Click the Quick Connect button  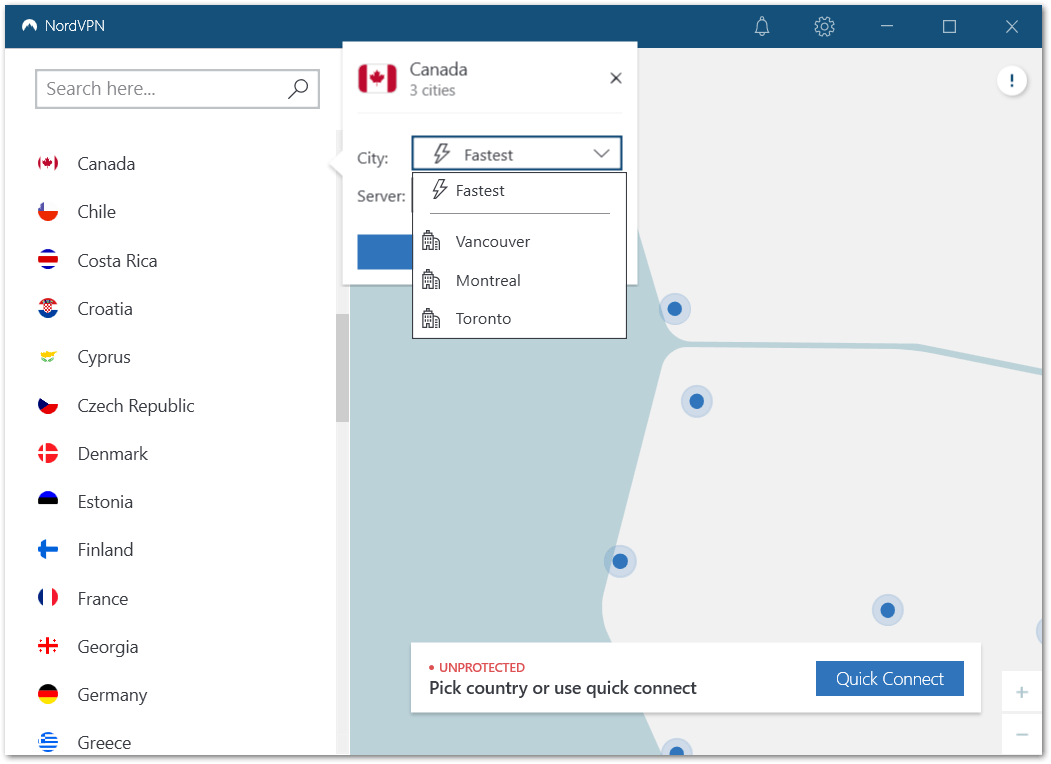889,678
